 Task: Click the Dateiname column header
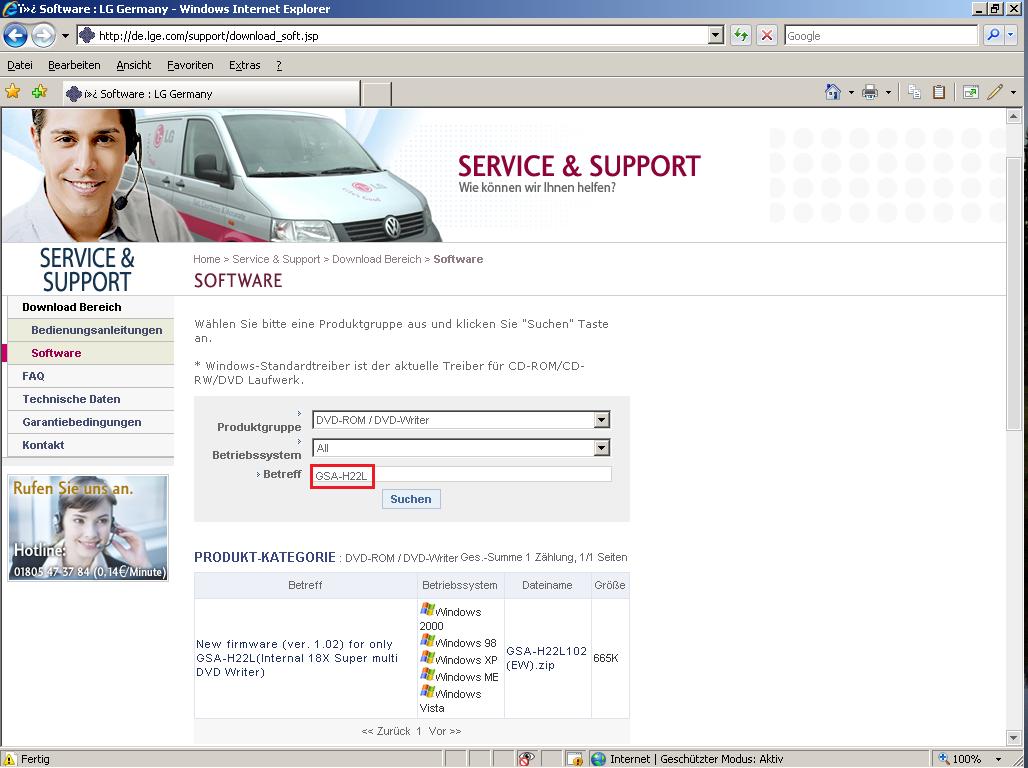547,585
